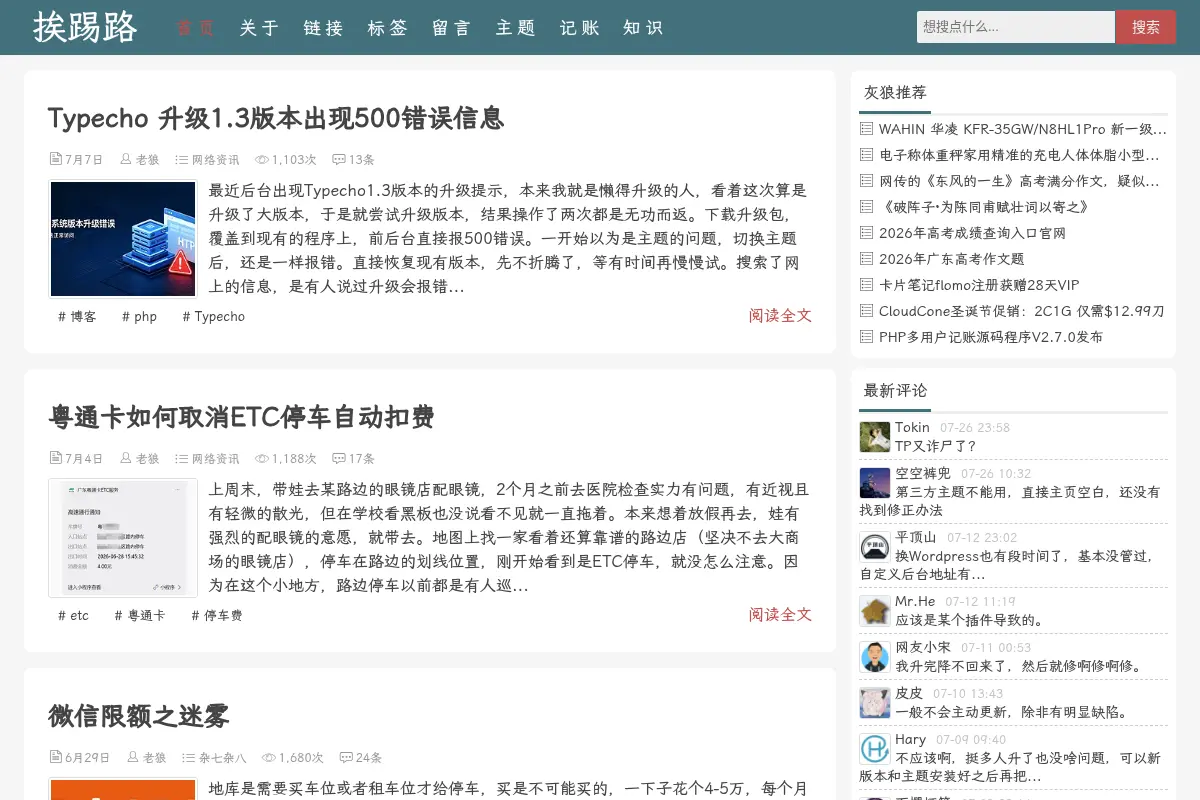Click the category list icon in the Typecho post
The height and width of the screenshot is (800, 1200).
[181, 159]
